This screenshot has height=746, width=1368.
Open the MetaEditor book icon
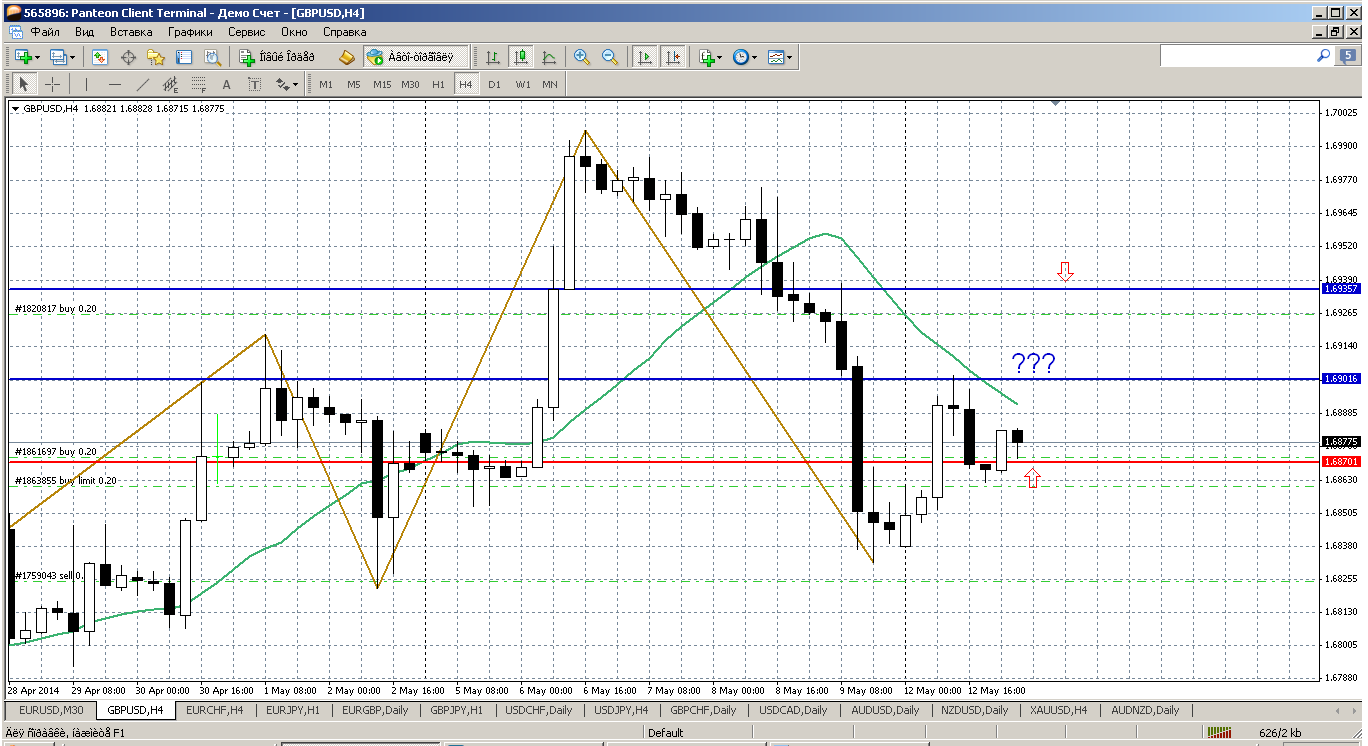(347, 57)
